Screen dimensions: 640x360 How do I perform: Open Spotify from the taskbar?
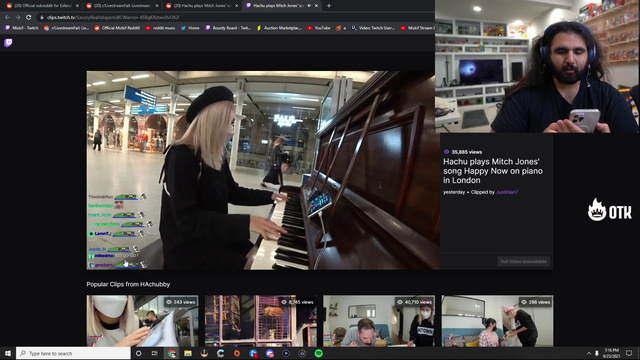tap(319, 353)
